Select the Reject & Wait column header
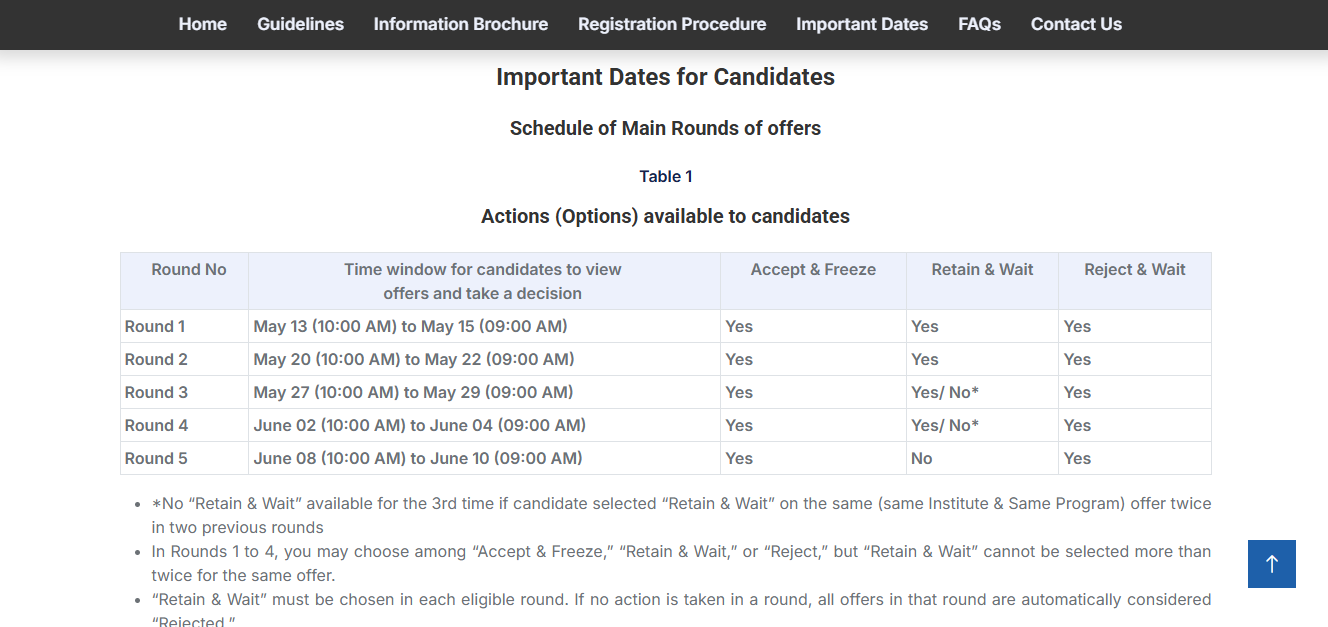The image size is (1328, 627). tap(1134, 269)
